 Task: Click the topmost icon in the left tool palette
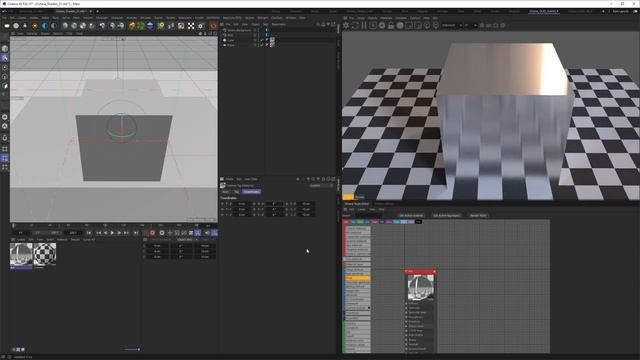click(x=5, y=48)
